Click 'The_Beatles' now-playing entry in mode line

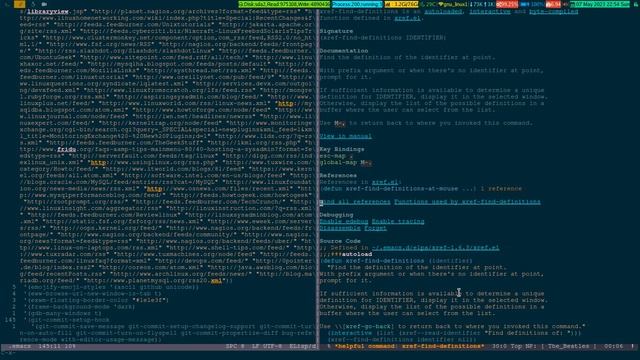tap(568, 346)
